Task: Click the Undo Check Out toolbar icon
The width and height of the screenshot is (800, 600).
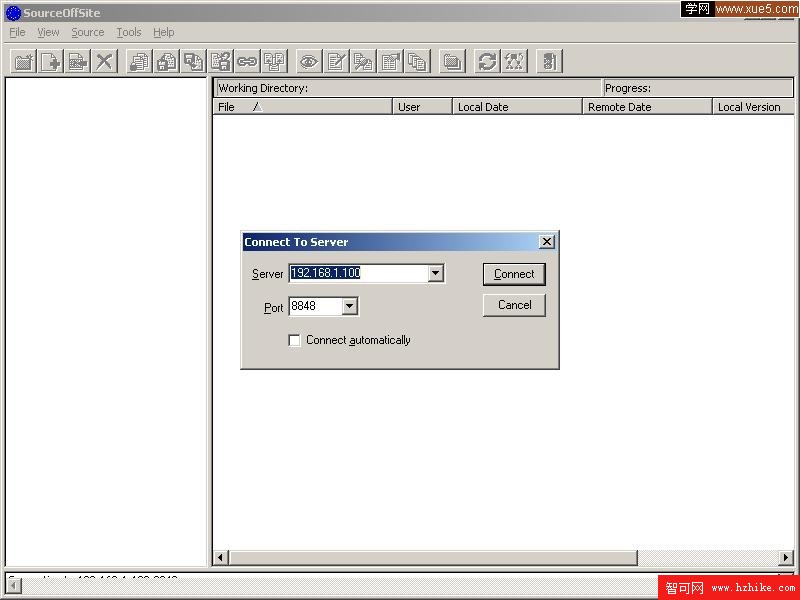Action: point(220,62)
